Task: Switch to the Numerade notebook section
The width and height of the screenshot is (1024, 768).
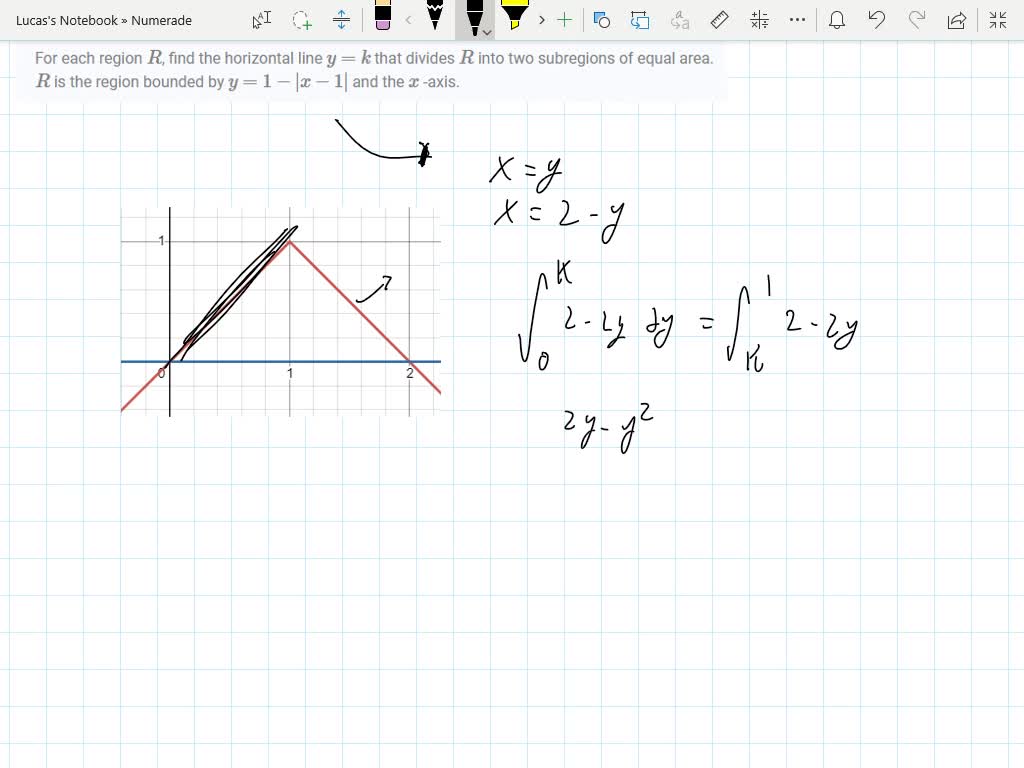Action: [163, 20]
